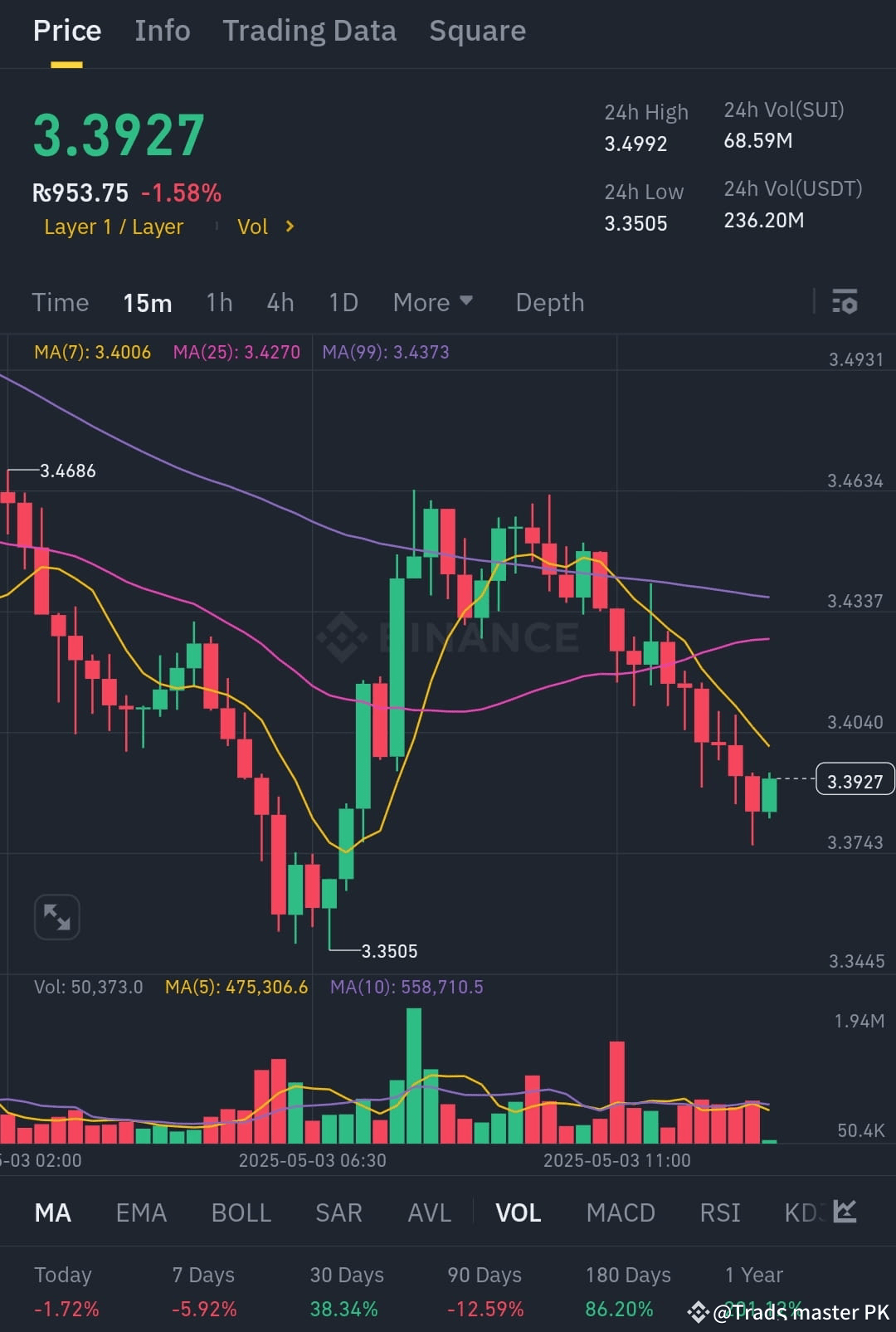Open the KDJ indicator
896x1332 pixels.
point(799,1212)
